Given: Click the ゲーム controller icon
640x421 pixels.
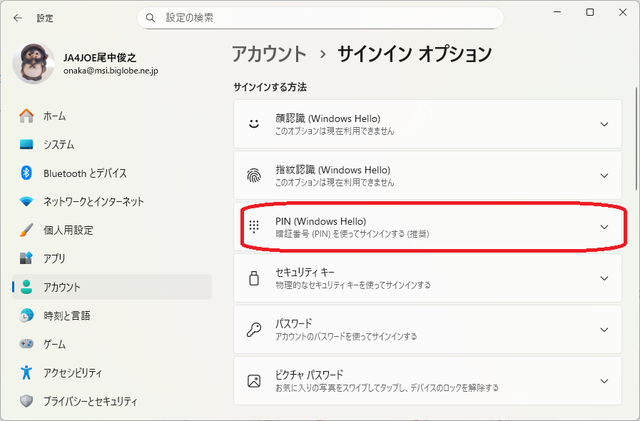Looking at the screenshot, I should coord(27,344).
